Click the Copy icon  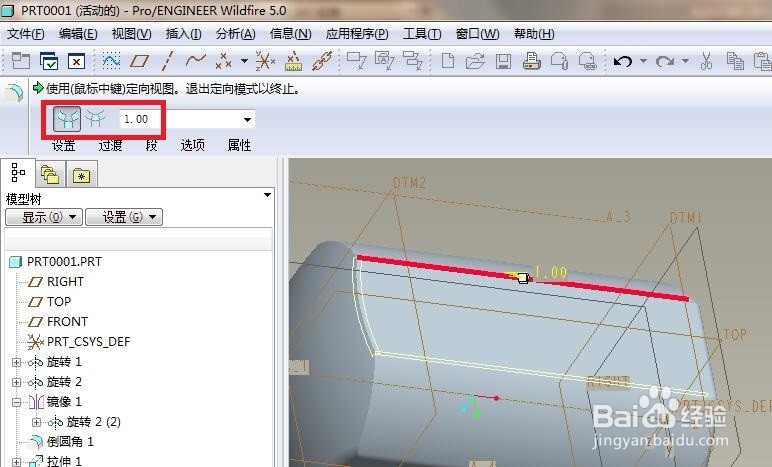pyautogui.click(x=735, y=61)
